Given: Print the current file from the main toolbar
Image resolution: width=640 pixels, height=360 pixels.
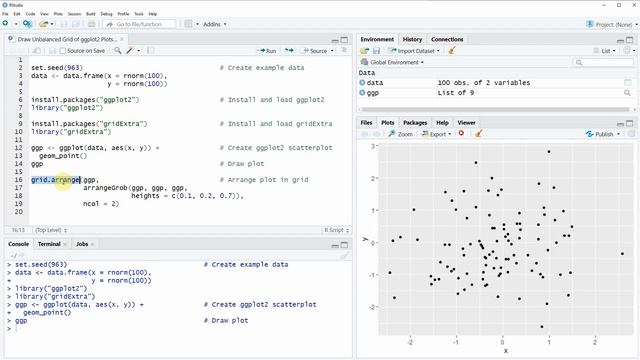Looking at the screenshot, I should tap(91, 24).
